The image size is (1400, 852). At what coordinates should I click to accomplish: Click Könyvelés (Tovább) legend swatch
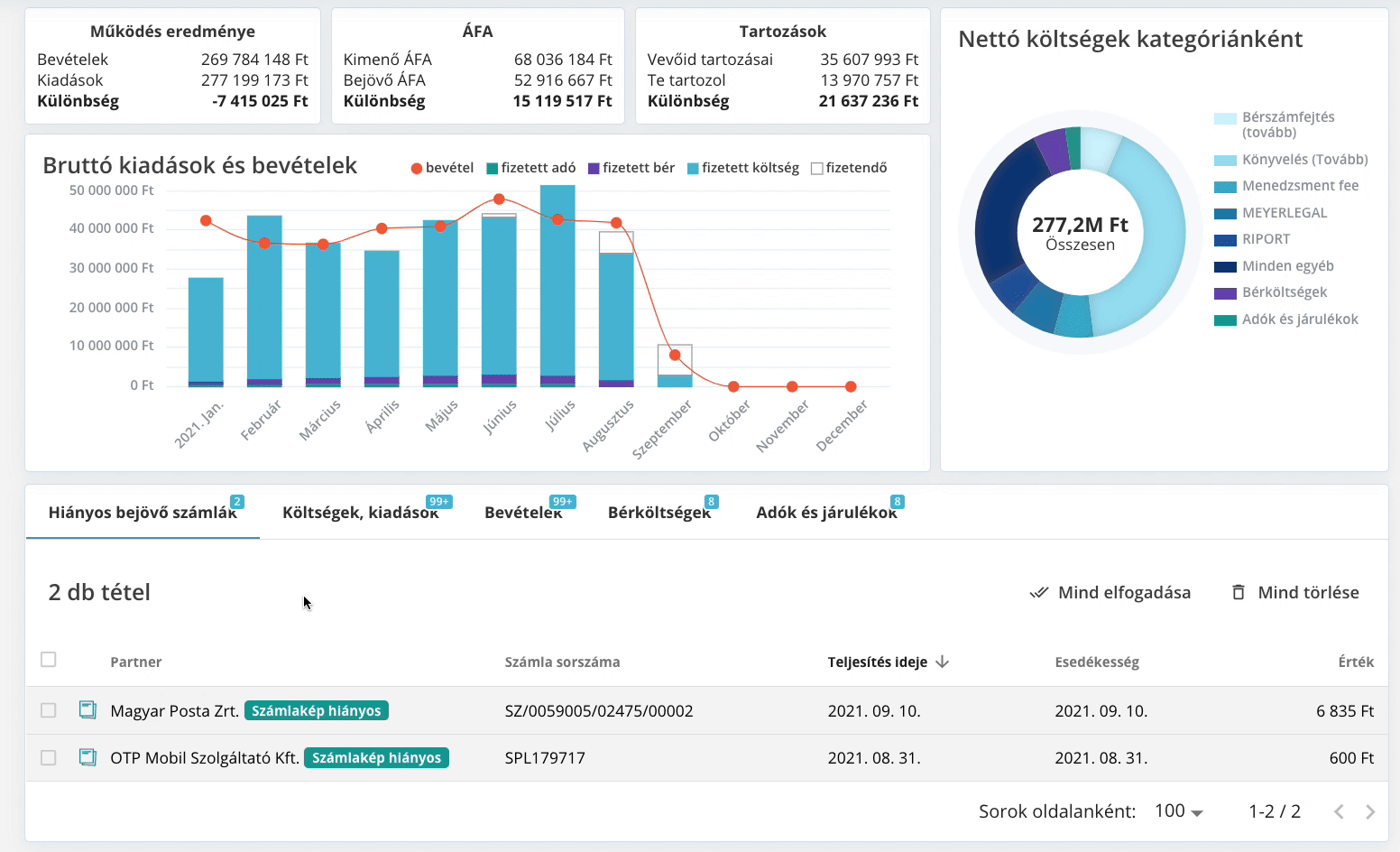pyautogui.click(x=1225, y=161)
